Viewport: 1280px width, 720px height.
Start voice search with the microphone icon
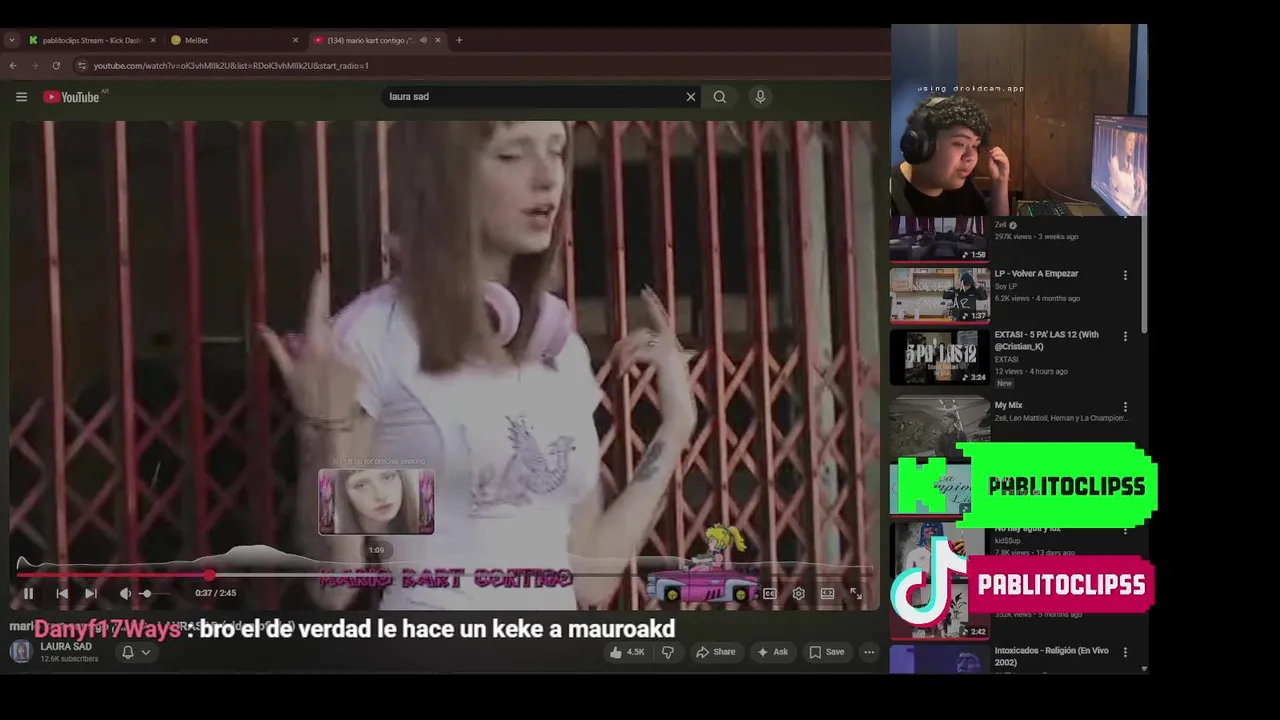[x=760, y=97]
